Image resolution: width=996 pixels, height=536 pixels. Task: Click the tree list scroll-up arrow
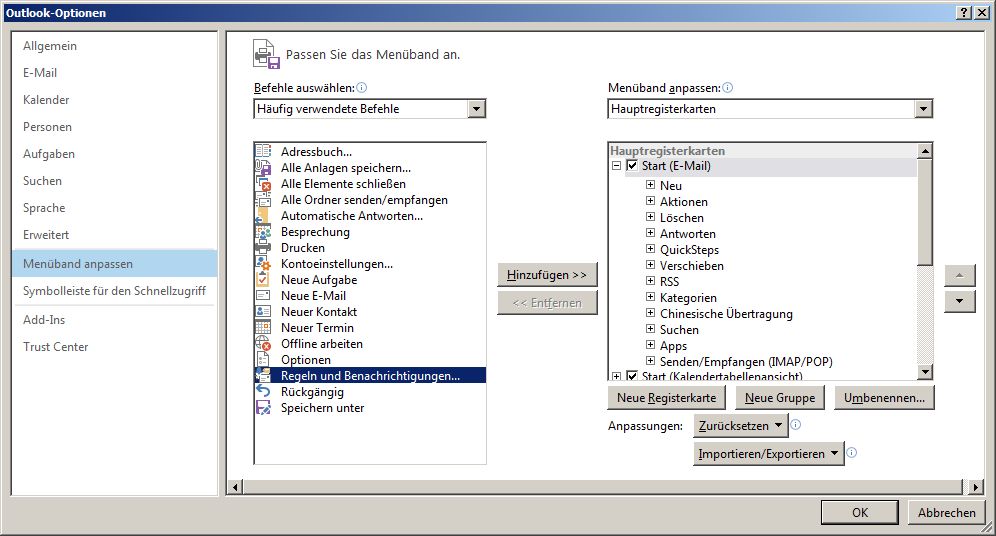click(x=925, y=151)
